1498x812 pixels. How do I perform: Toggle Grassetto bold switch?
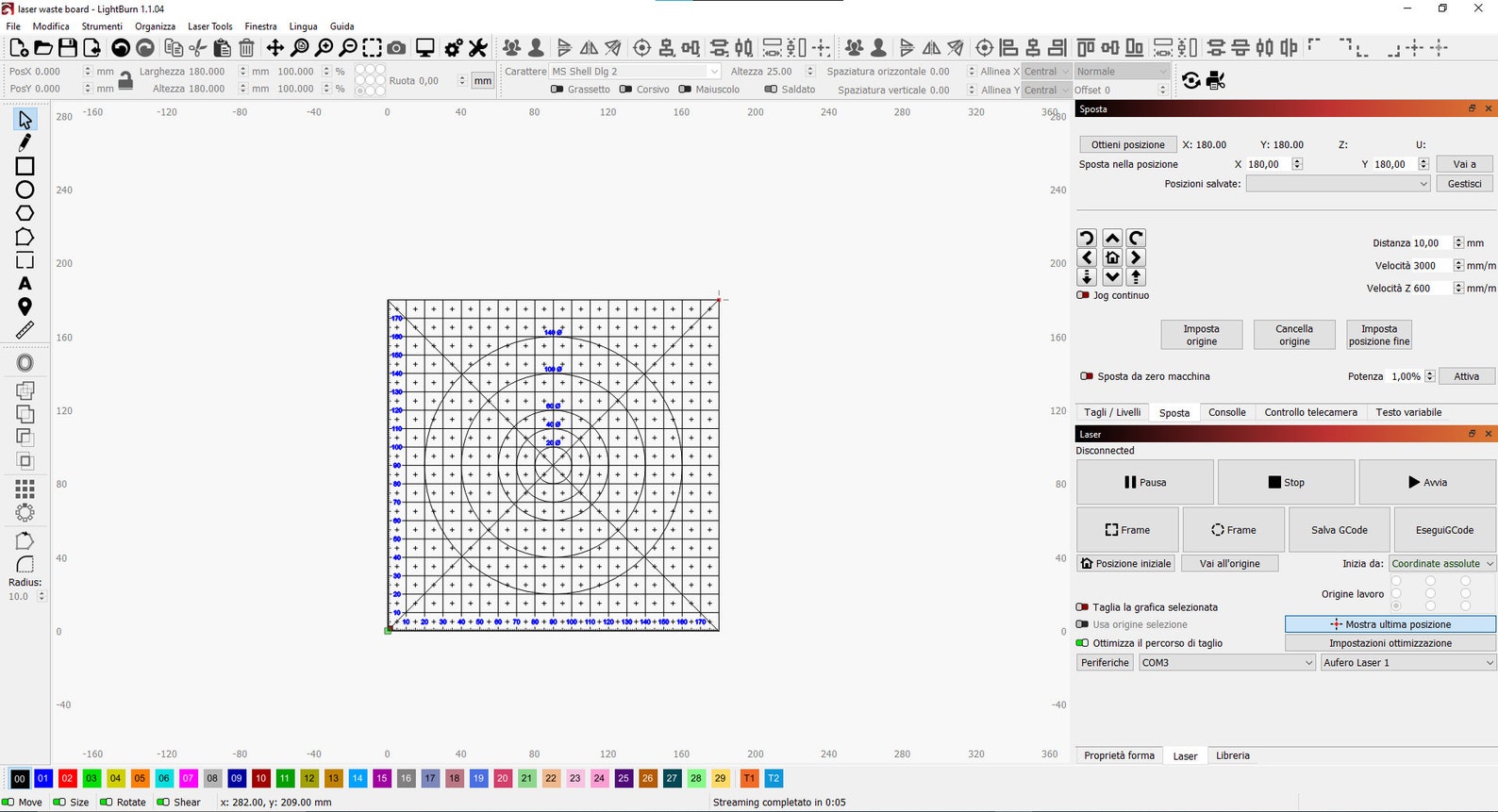pos(557,90)
